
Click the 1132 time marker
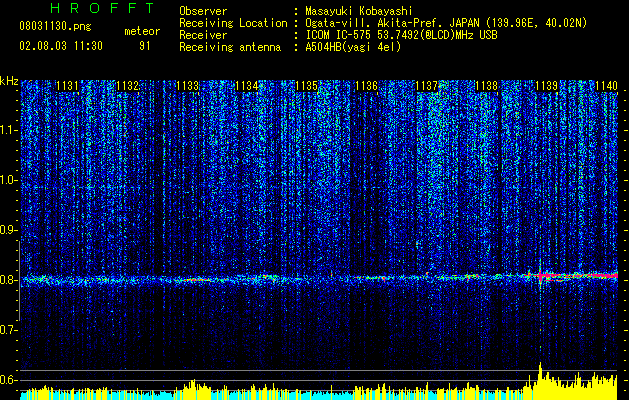(x=128, y=86)
